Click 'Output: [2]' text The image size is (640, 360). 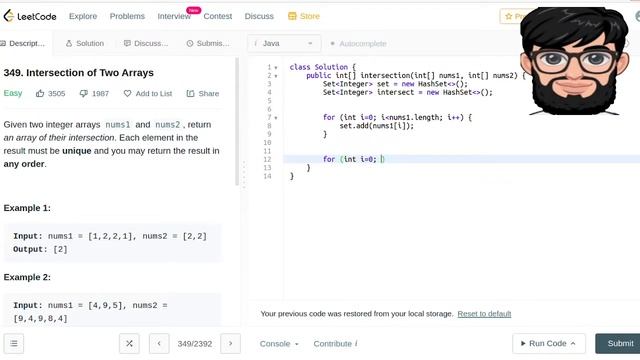(x=40, y=249)
